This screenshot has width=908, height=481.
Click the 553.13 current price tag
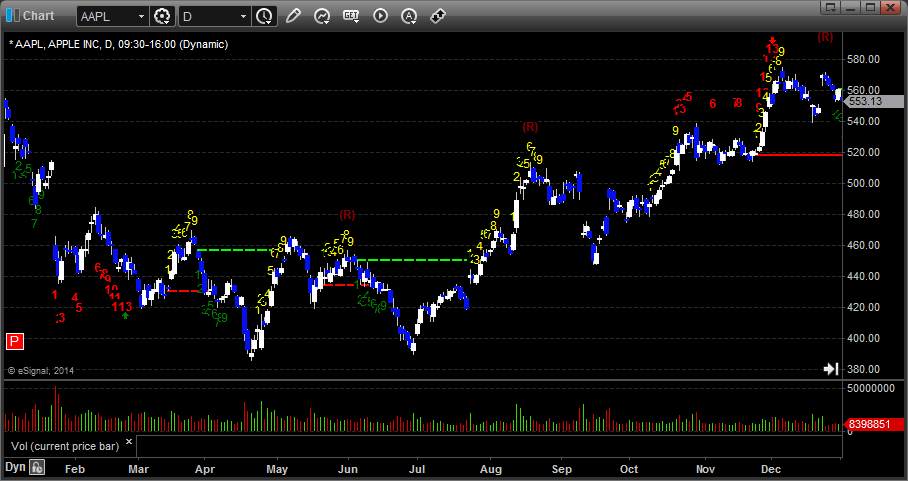[874, 101]
